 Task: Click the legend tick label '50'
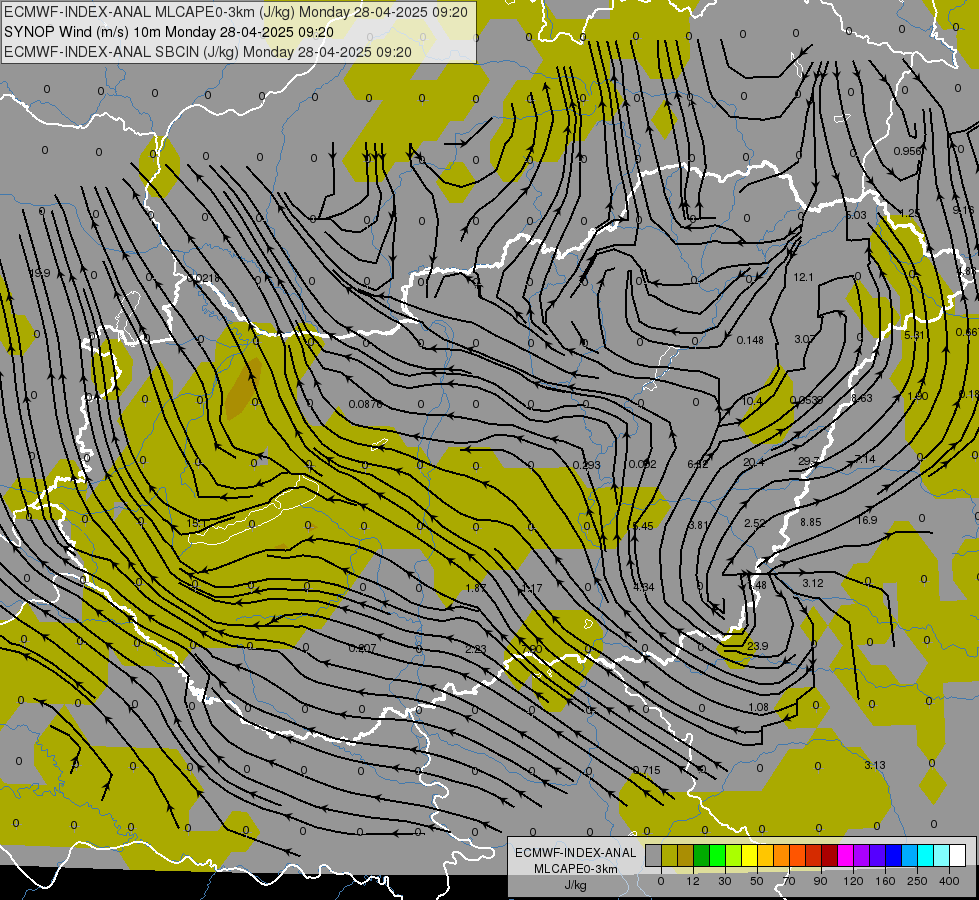[756, 881]
